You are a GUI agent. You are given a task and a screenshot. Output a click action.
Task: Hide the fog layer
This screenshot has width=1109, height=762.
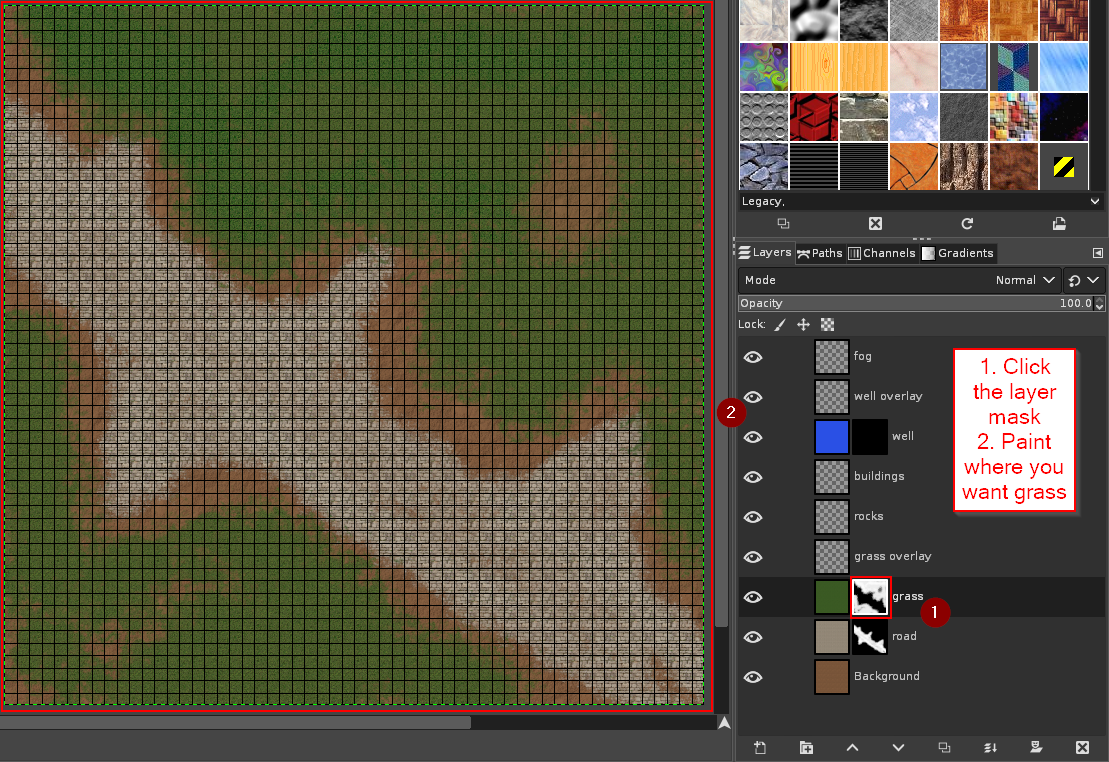753,356
